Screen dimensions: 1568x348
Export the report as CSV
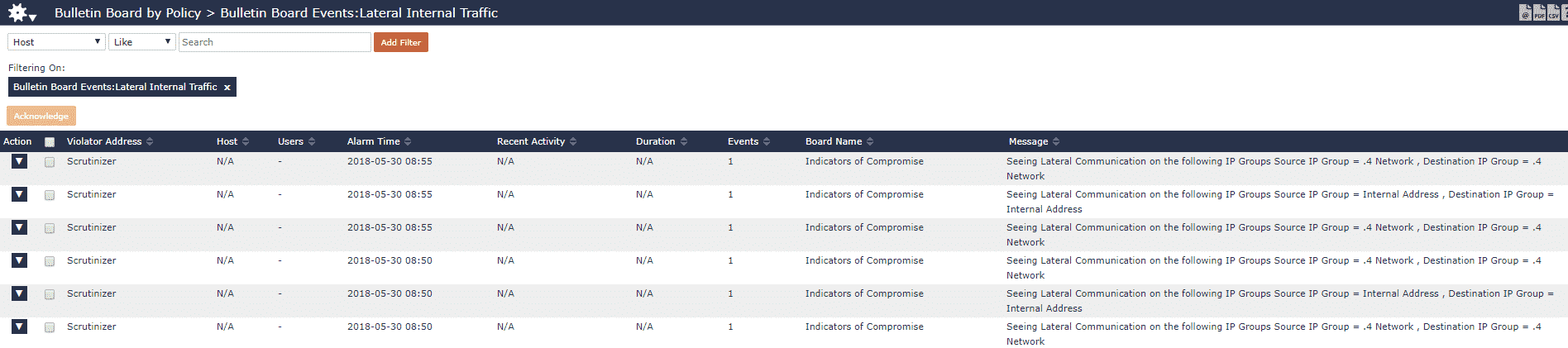click(1553, 12)
